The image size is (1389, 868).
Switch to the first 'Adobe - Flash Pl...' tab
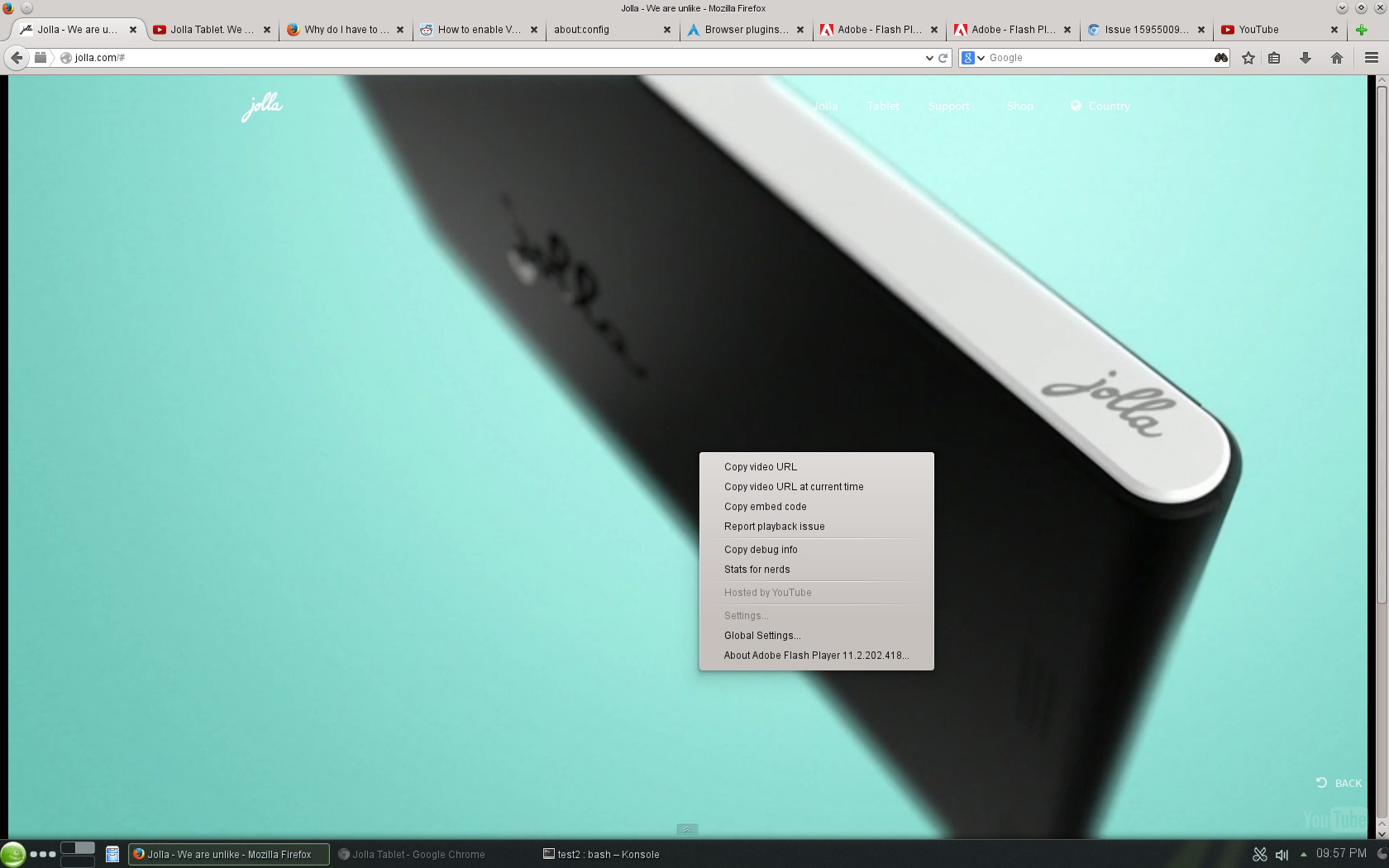tap(880, 30)
